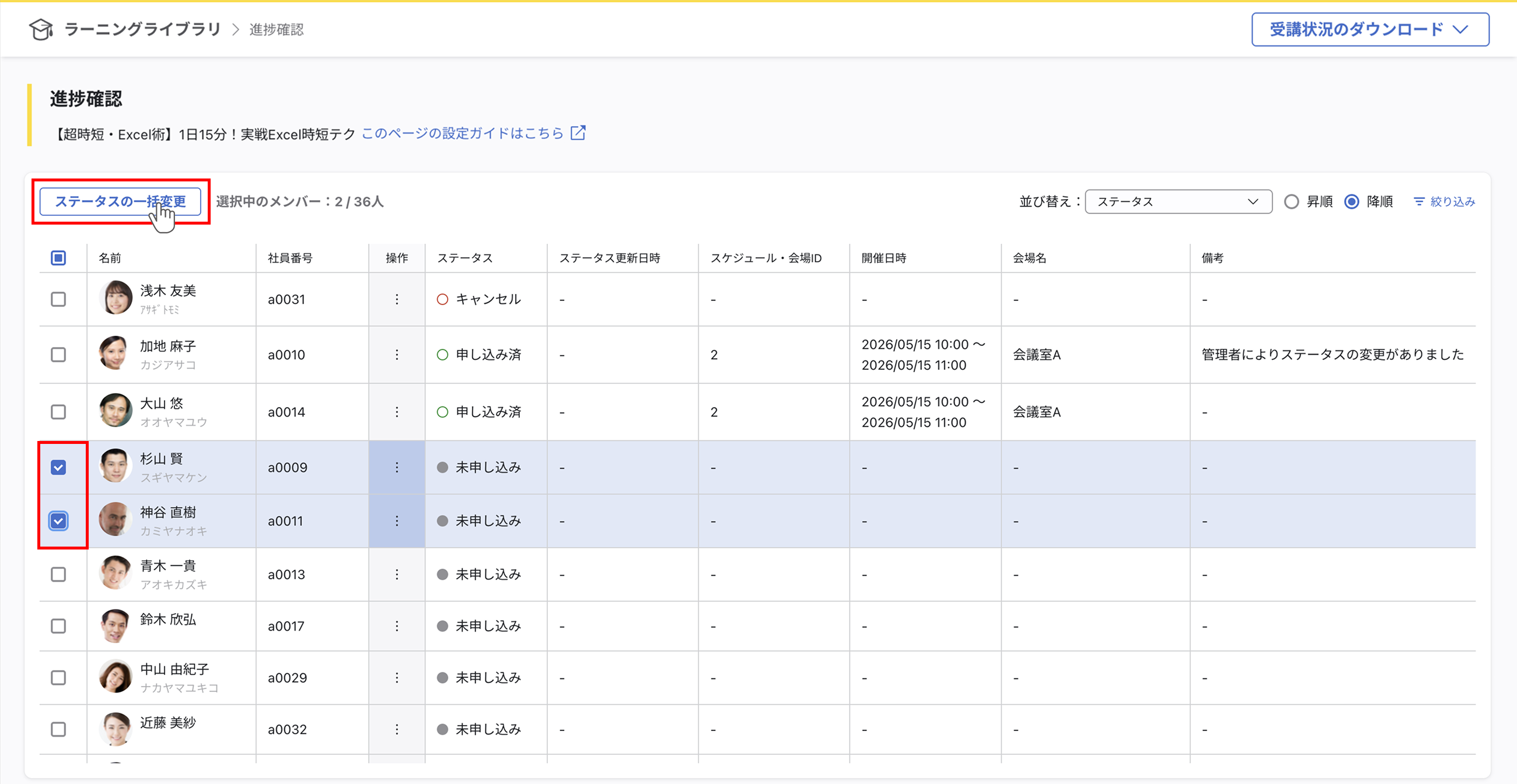This screenshot has width=1517, height=784.
Task: Select the 昇順 radio button
Action: (x=1292, y=201)
